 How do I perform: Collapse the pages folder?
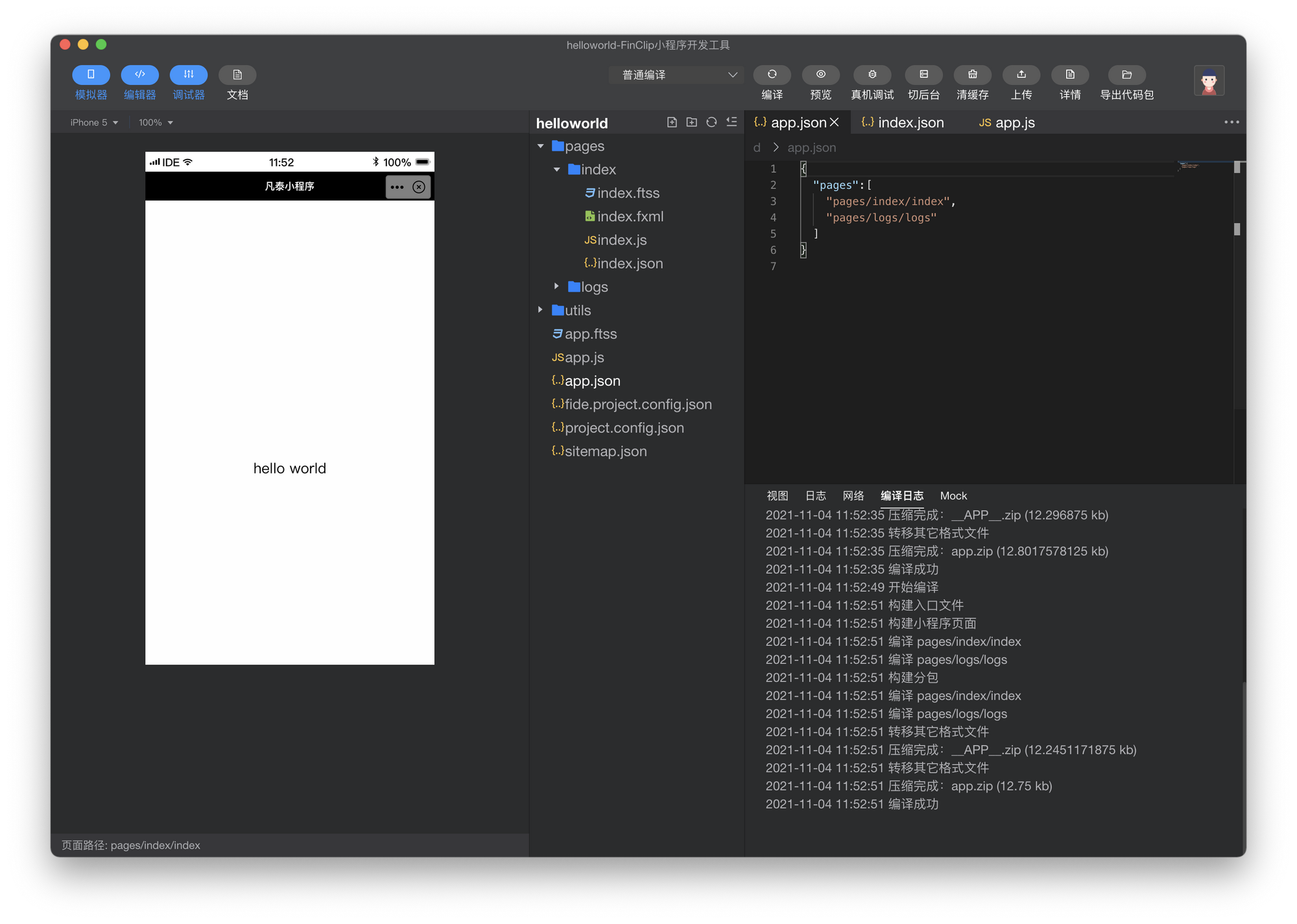(541, 147)
